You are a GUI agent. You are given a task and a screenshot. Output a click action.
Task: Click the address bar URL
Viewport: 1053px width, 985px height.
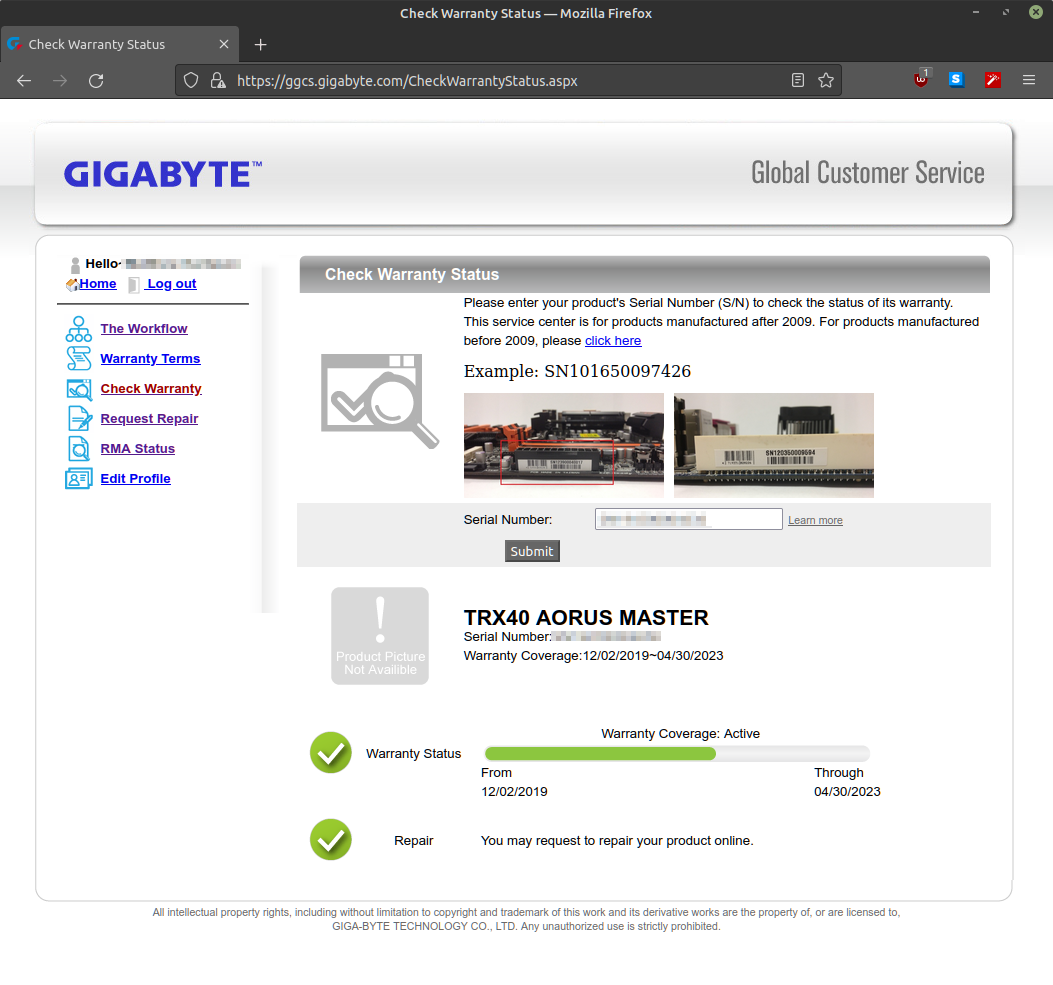point(407,81)
